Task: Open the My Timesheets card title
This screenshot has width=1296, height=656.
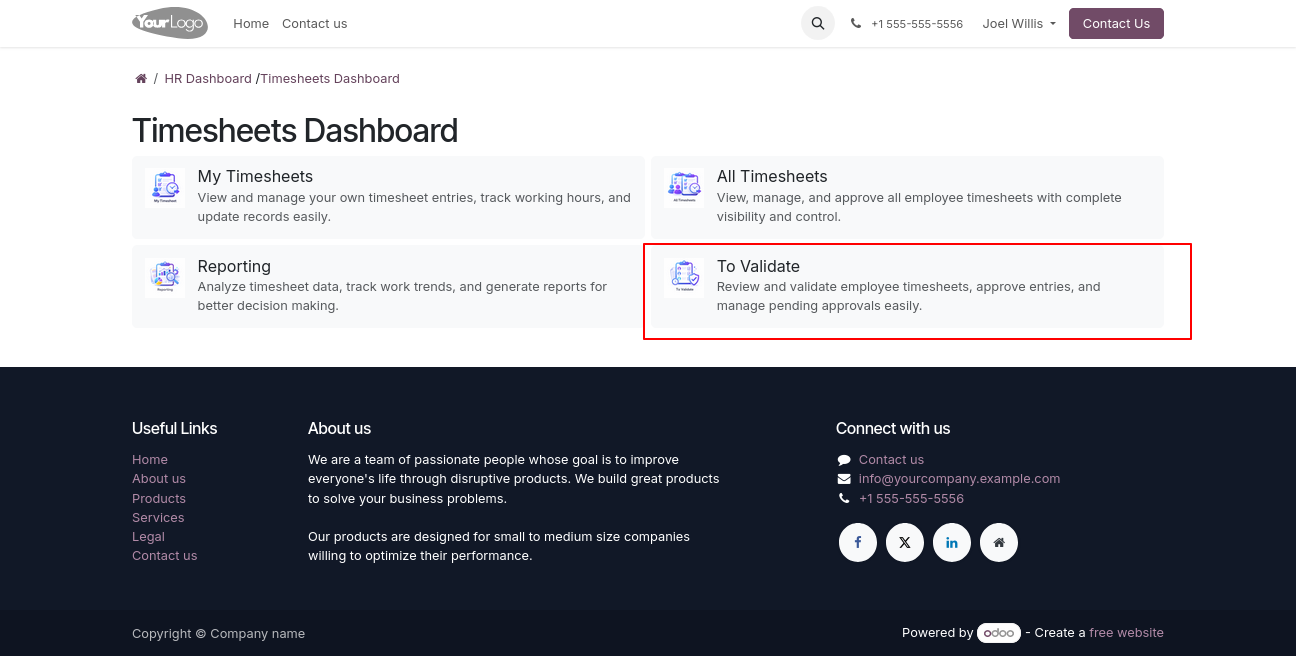Action: [x=255, y=177]
